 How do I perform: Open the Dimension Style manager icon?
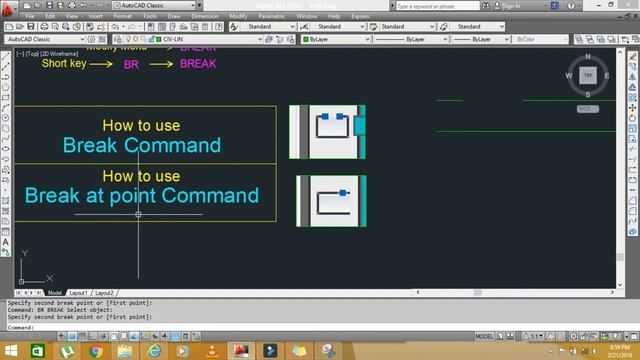(304, 27)
